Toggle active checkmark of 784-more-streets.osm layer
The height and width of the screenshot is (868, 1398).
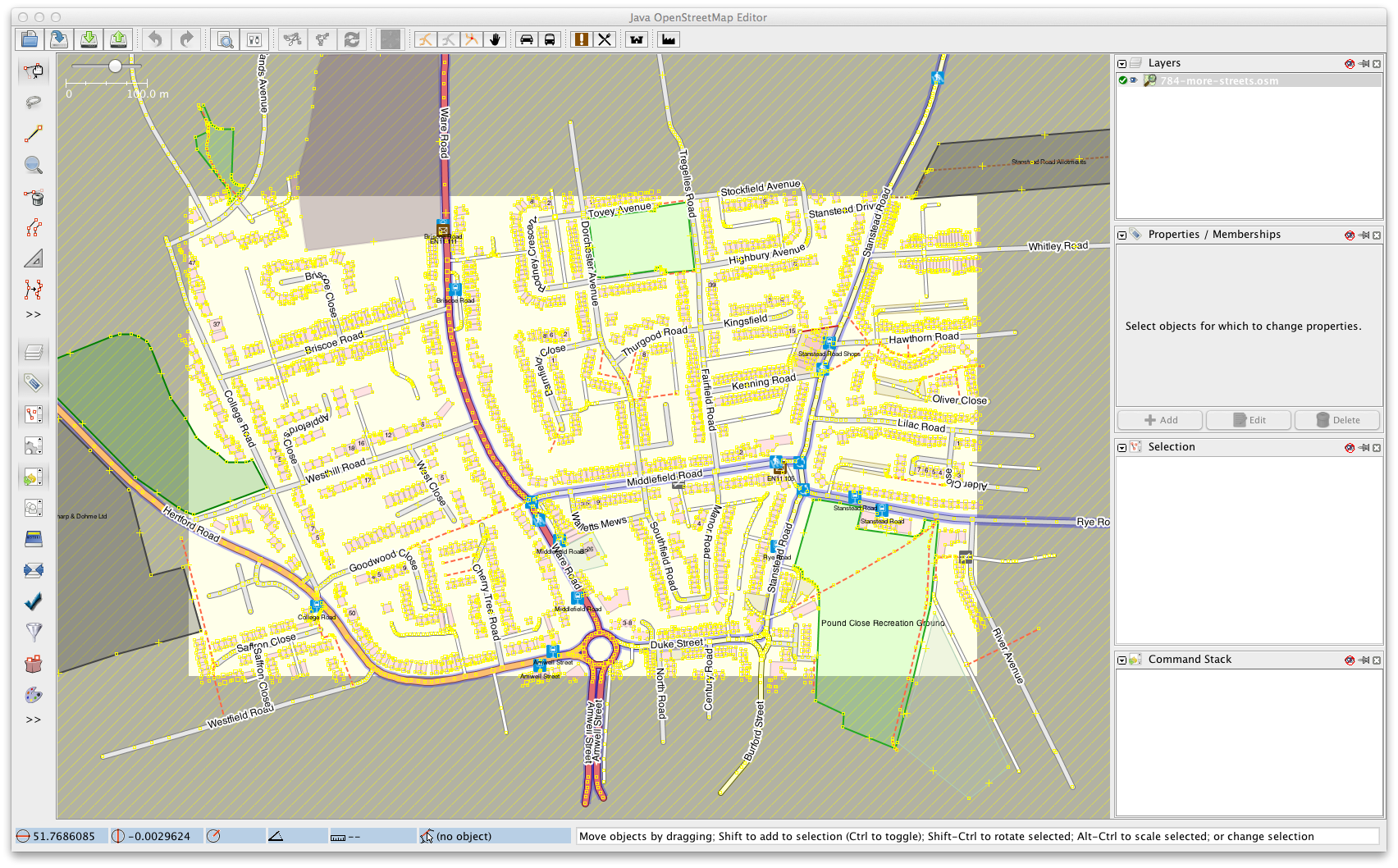point(1123,80)
